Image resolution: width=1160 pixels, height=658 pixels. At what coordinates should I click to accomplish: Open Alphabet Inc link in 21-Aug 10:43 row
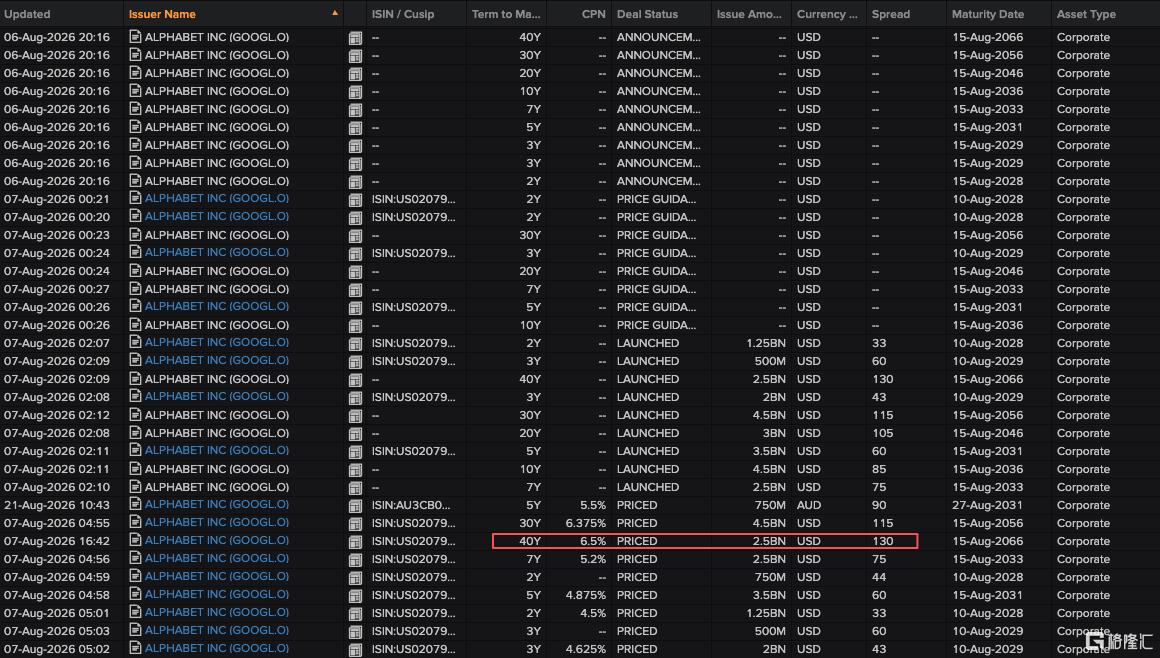point(217,504)
